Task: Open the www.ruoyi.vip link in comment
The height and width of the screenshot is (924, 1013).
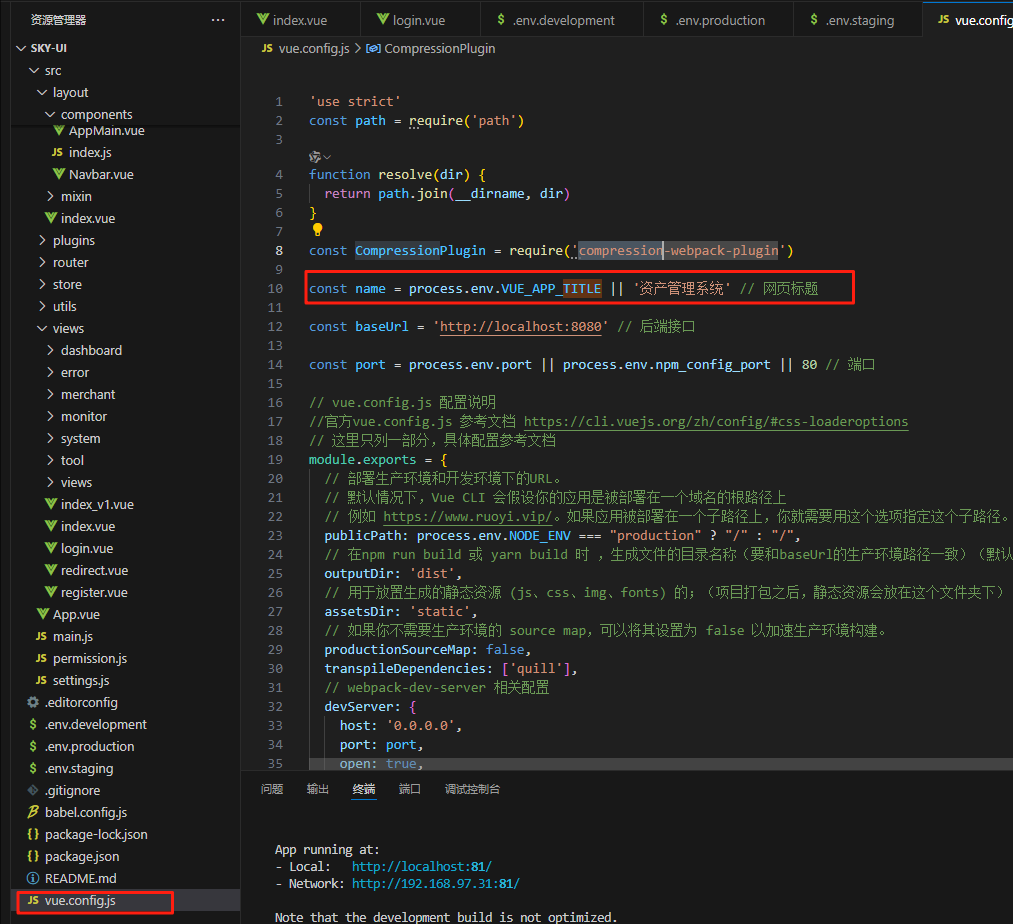Action: point(468,517)
